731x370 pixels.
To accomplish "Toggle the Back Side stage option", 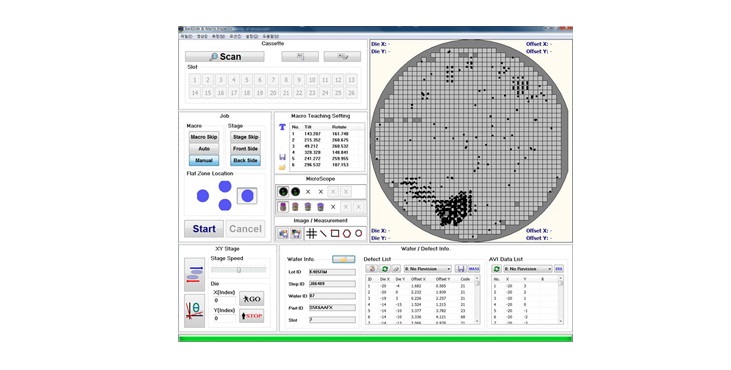I will tap(245, 160).
